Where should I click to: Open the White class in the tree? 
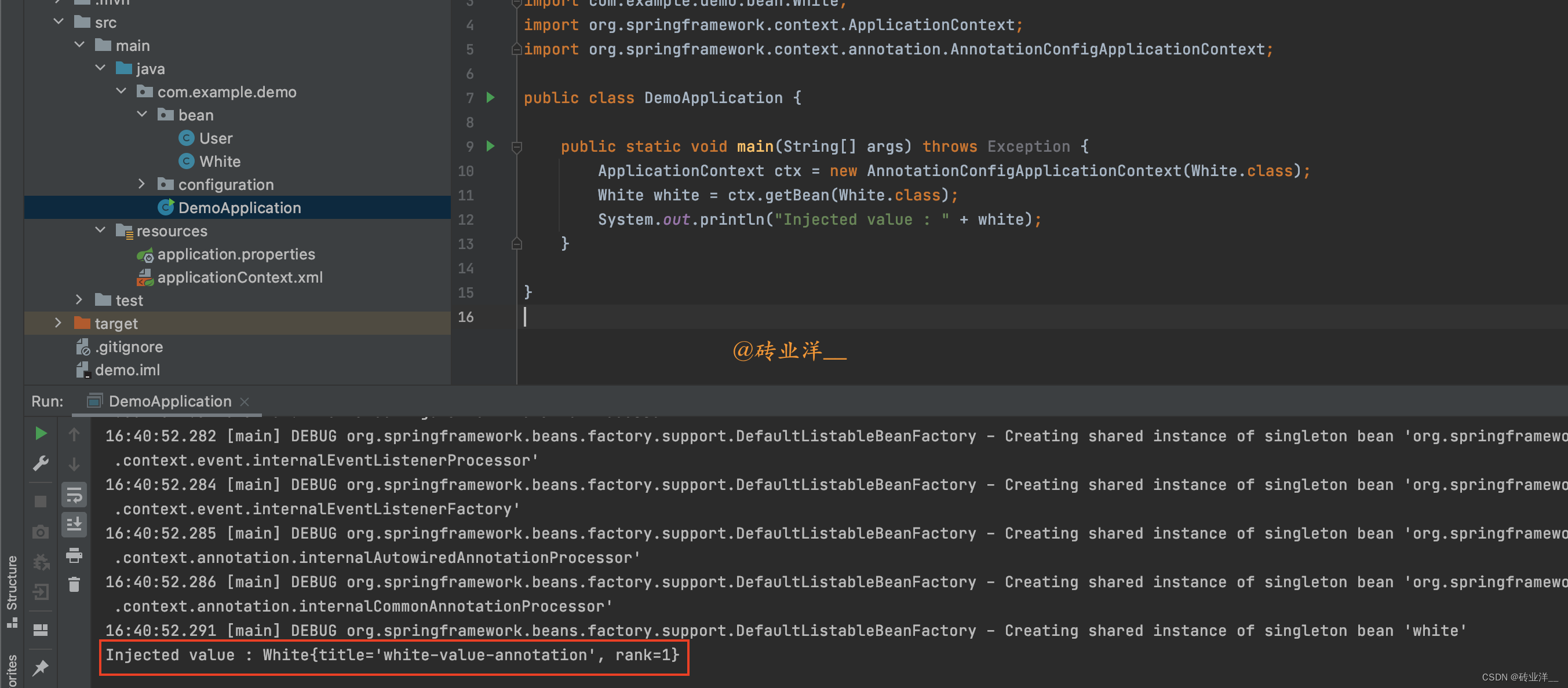[219, 161]
